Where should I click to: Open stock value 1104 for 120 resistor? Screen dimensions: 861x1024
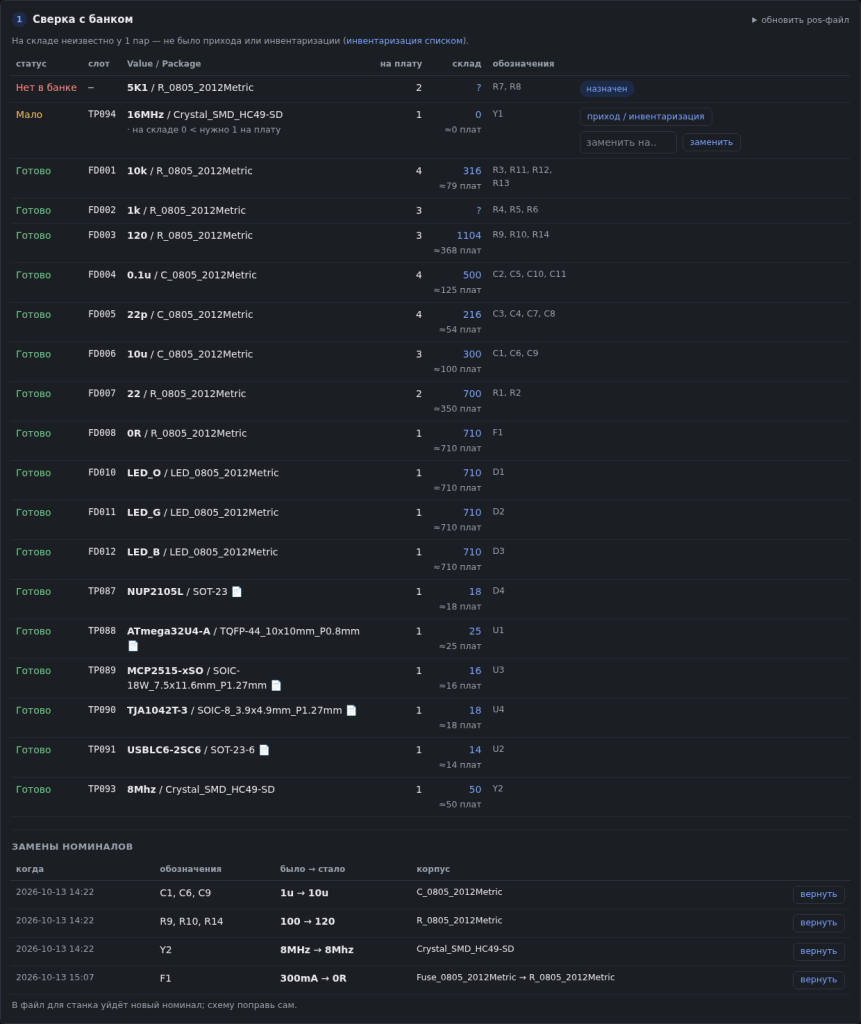tap(468, 236)
